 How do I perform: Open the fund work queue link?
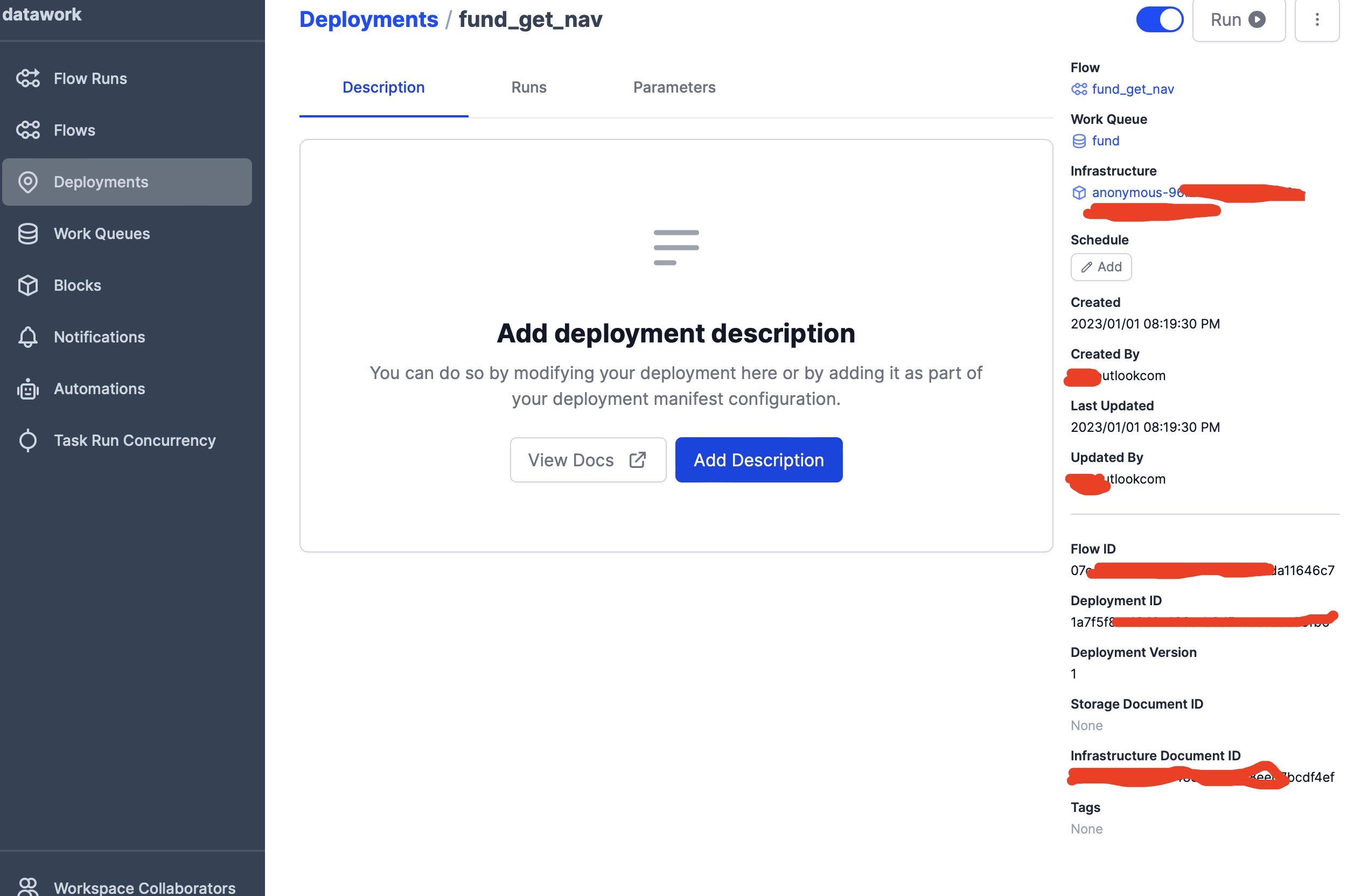click(x=1105, y=141)
